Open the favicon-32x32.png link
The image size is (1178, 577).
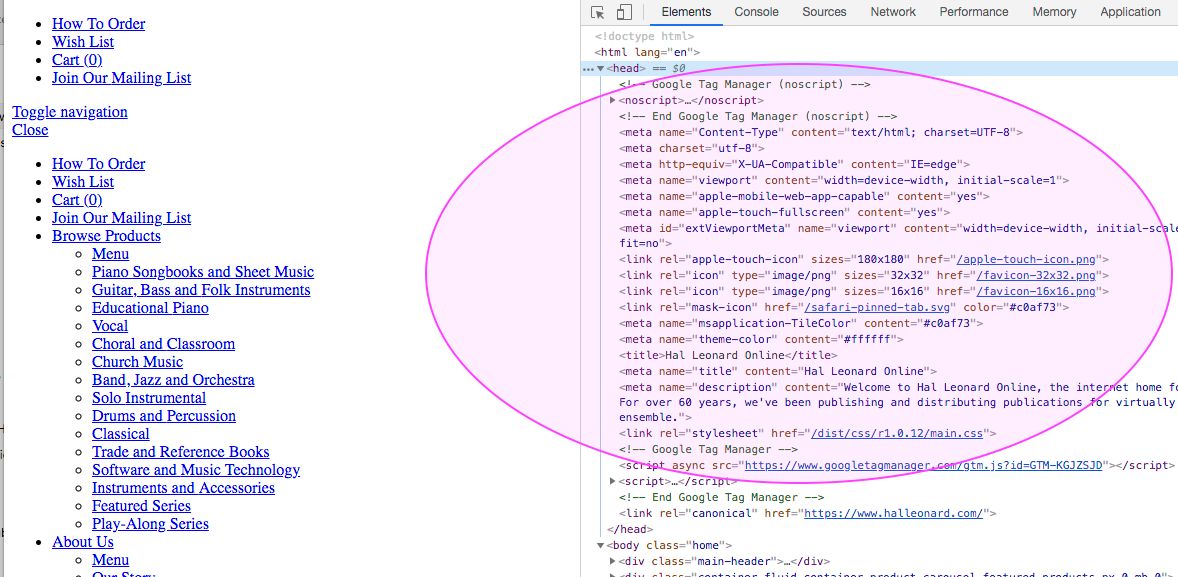[x=1036, y=276]
